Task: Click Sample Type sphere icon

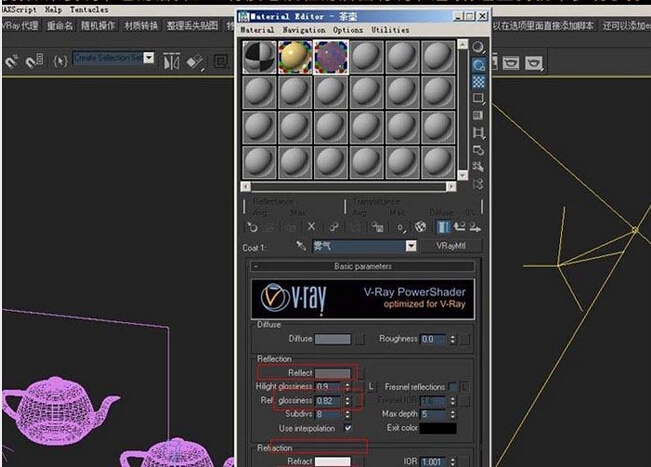Action: tap(478, 48)
